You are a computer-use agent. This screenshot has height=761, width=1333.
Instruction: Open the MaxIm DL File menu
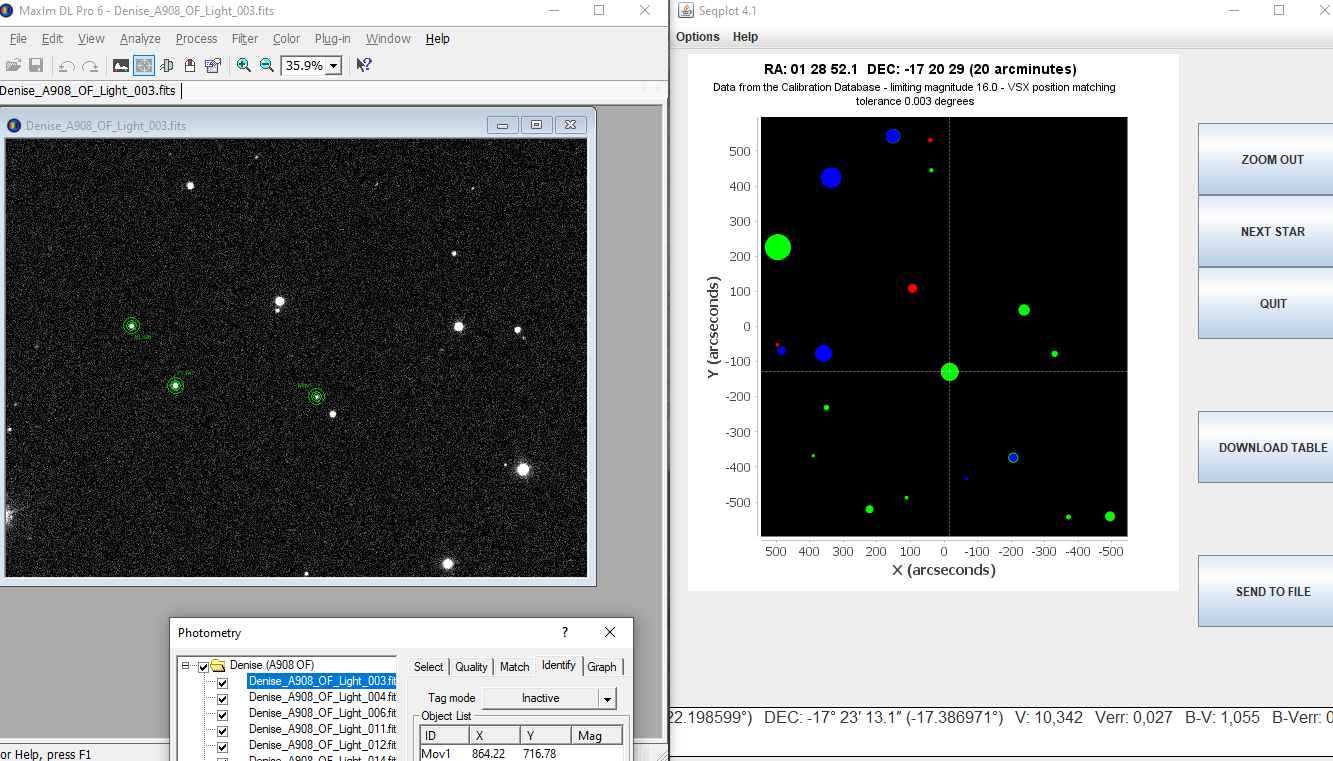click(x=18, y=39)
